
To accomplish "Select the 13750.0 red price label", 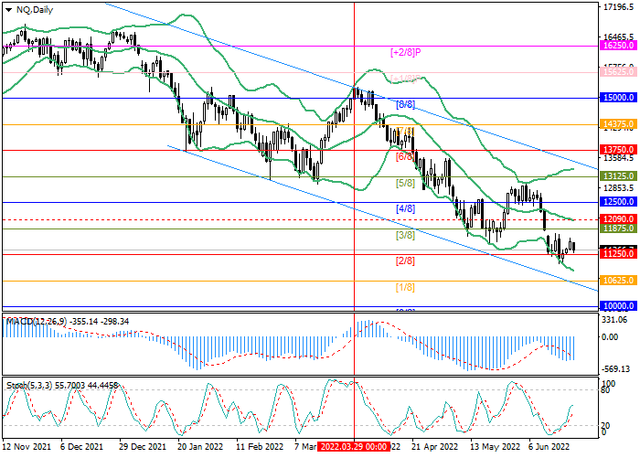I will click(x=618, y=150).
